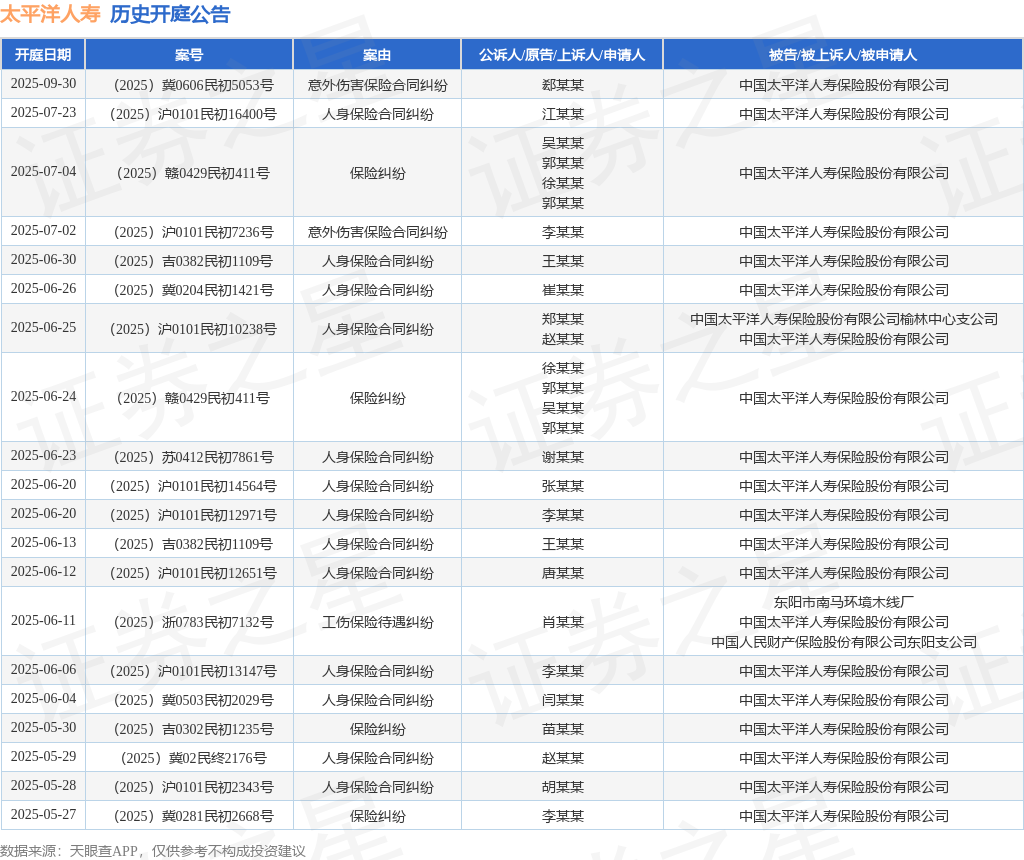
Task: Select date cell 2025-05-27
Action: coord(43,814)
